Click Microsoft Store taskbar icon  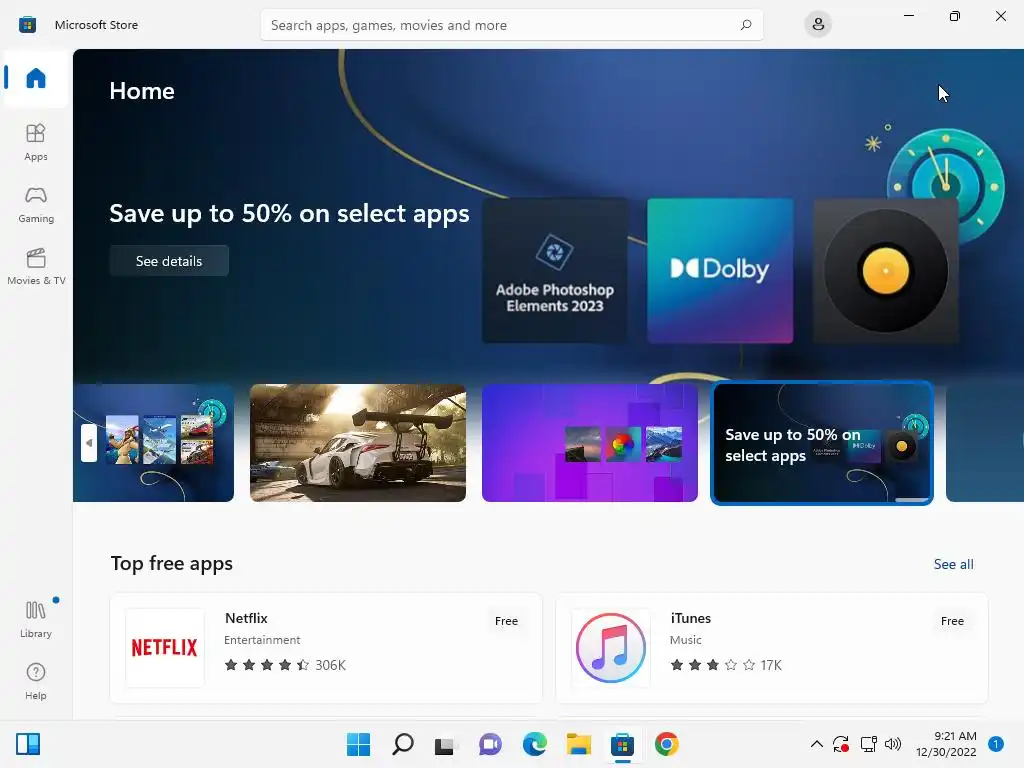pos(622,744)
